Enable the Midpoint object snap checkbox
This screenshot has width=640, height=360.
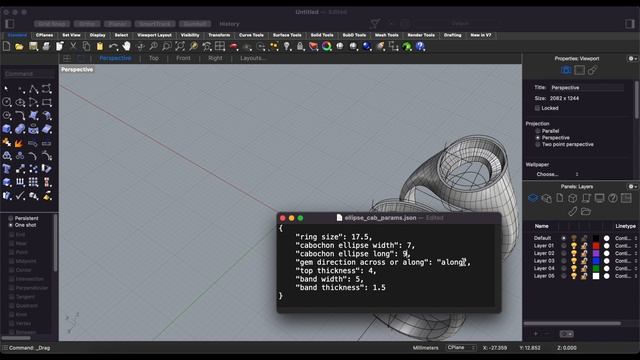coord(11,261)
